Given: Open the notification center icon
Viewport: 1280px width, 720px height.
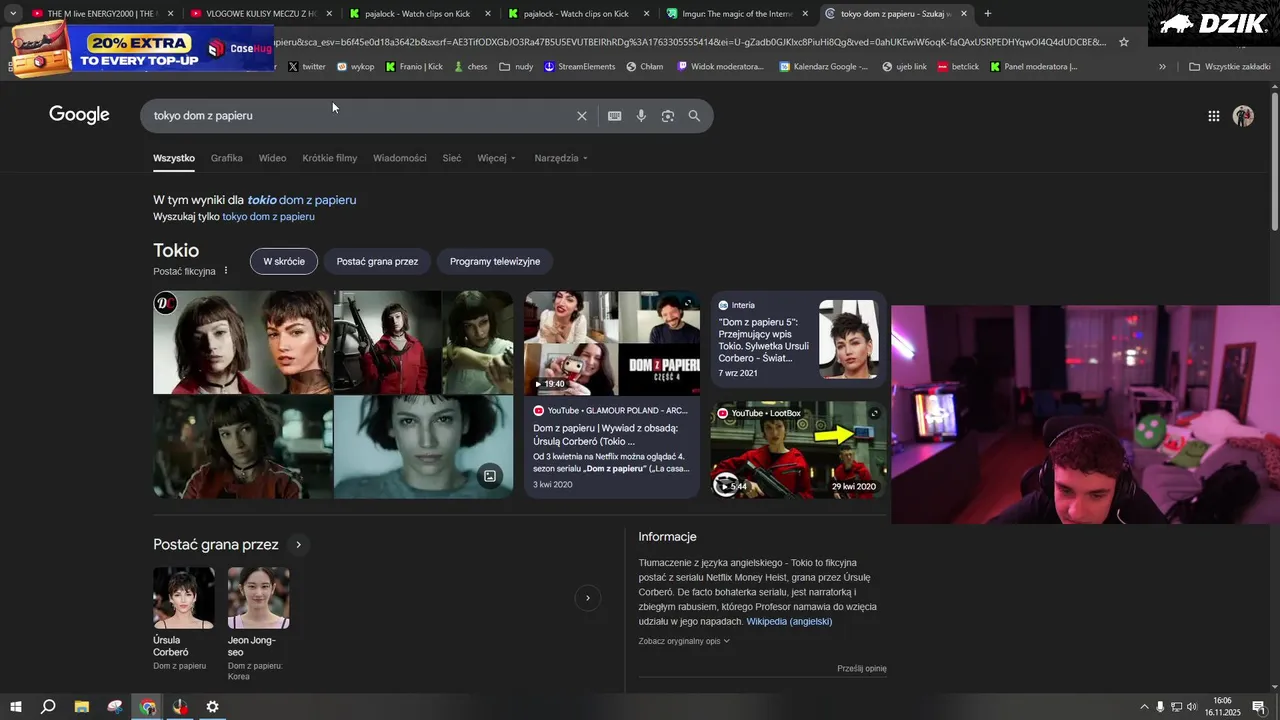Looking at the screenshot, I should point(1258,707).
